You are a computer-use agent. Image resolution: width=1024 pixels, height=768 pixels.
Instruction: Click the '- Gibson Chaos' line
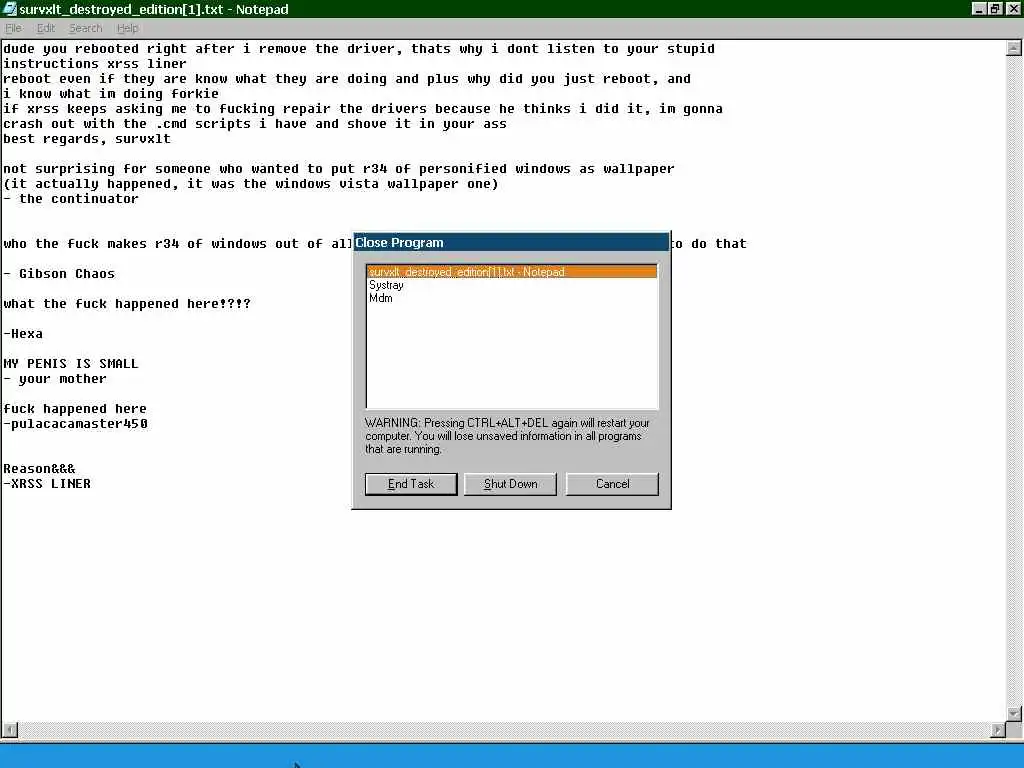[x=59, y=274]
